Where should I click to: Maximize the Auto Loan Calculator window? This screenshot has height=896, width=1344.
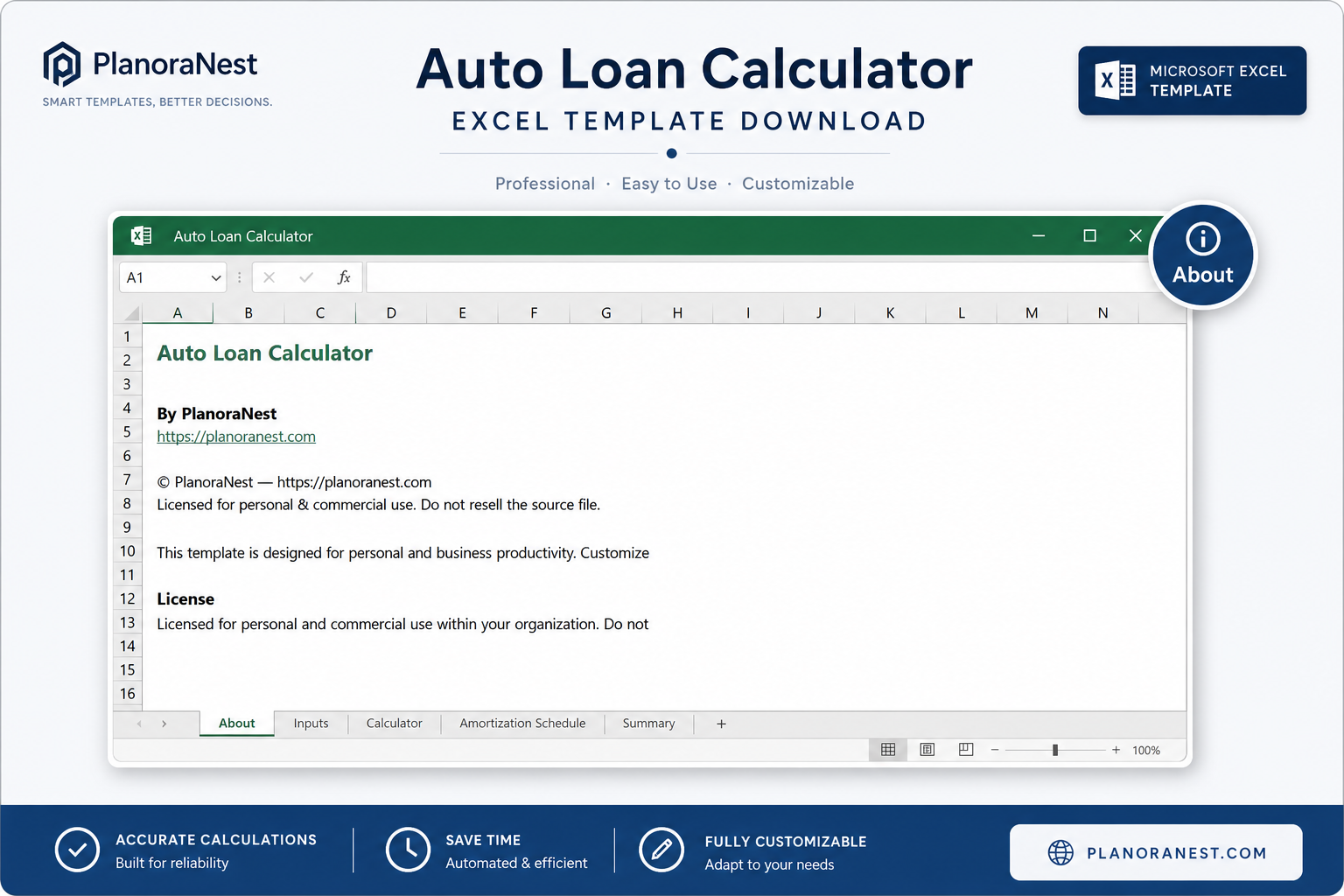(x=1089, y=235)
